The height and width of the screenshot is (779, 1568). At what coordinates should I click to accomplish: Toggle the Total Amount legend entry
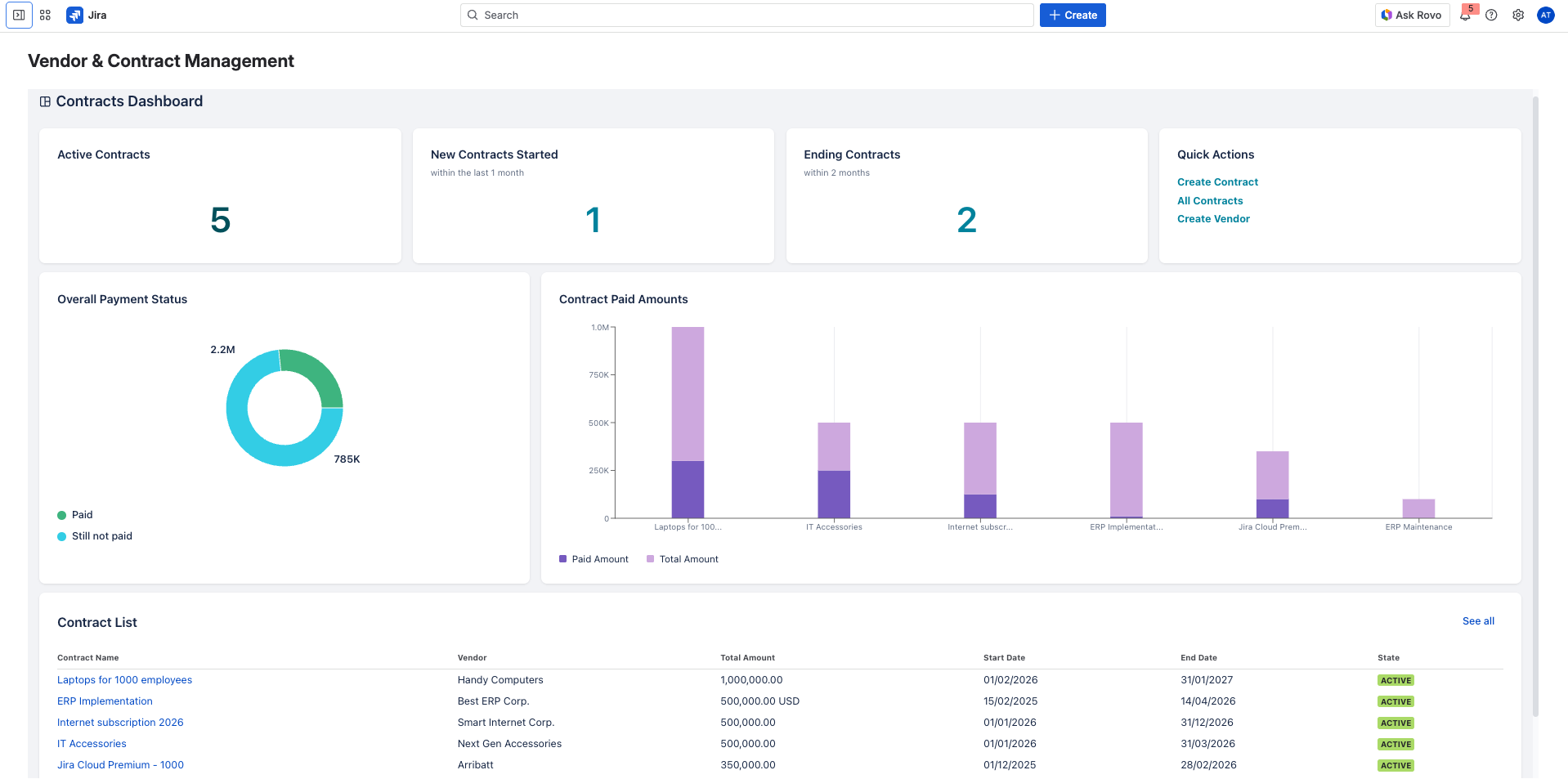point(683,559)
